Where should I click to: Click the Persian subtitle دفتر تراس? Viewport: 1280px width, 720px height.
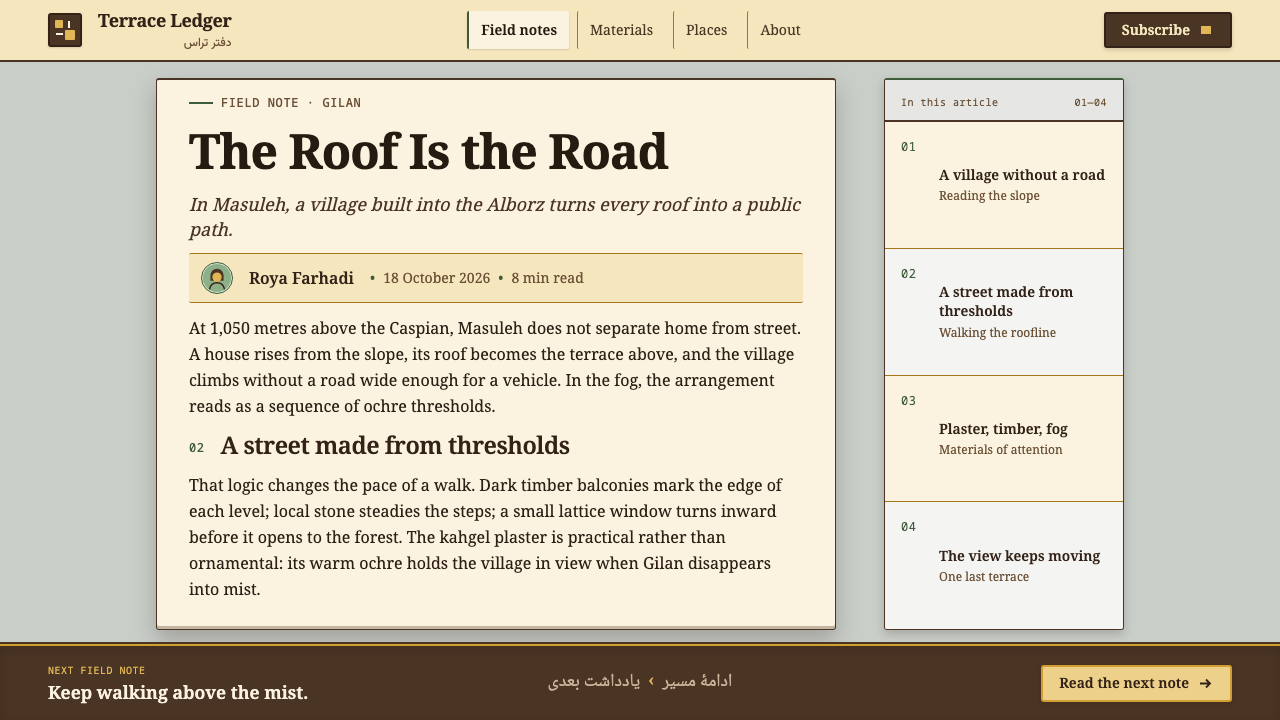point(207,42)
